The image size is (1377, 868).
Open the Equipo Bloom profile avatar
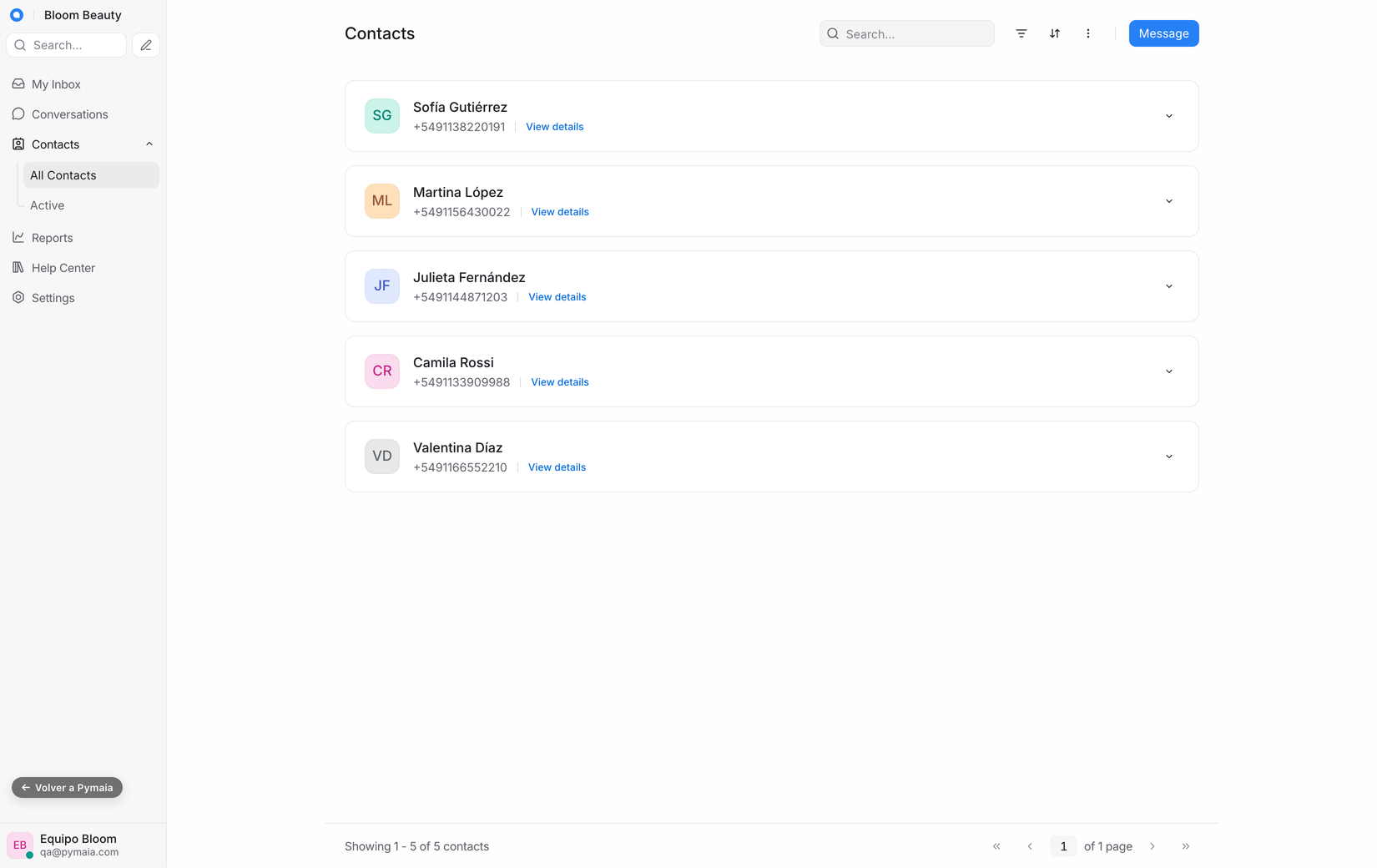[x=20, y=845]
